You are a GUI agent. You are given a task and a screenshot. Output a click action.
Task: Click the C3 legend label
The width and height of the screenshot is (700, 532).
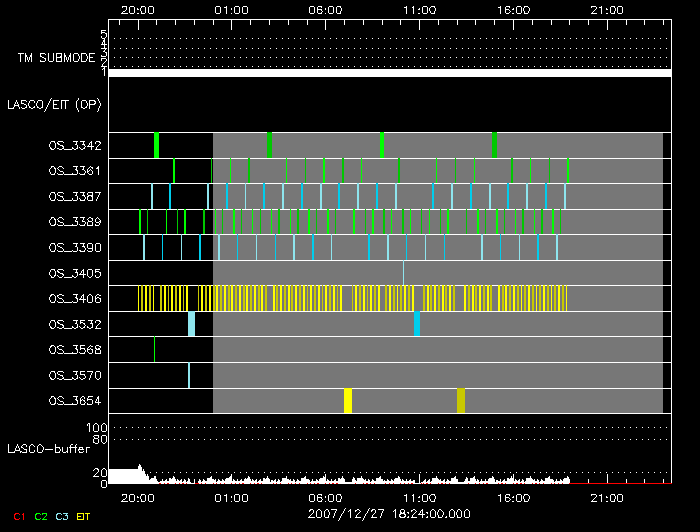pyautogui.click(x=62, y=516)
